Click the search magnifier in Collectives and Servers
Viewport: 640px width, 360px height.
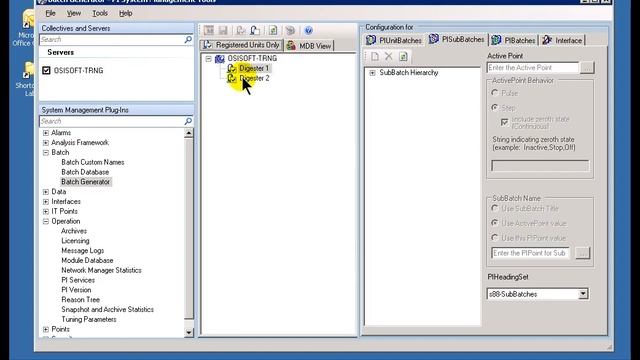click(x=188, y=39)
